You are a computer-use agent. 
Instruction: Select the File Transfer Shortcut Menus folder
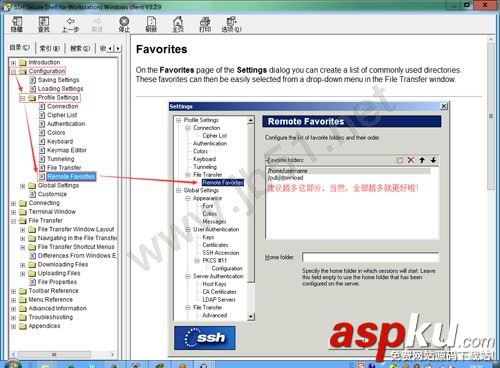point(76,247)
